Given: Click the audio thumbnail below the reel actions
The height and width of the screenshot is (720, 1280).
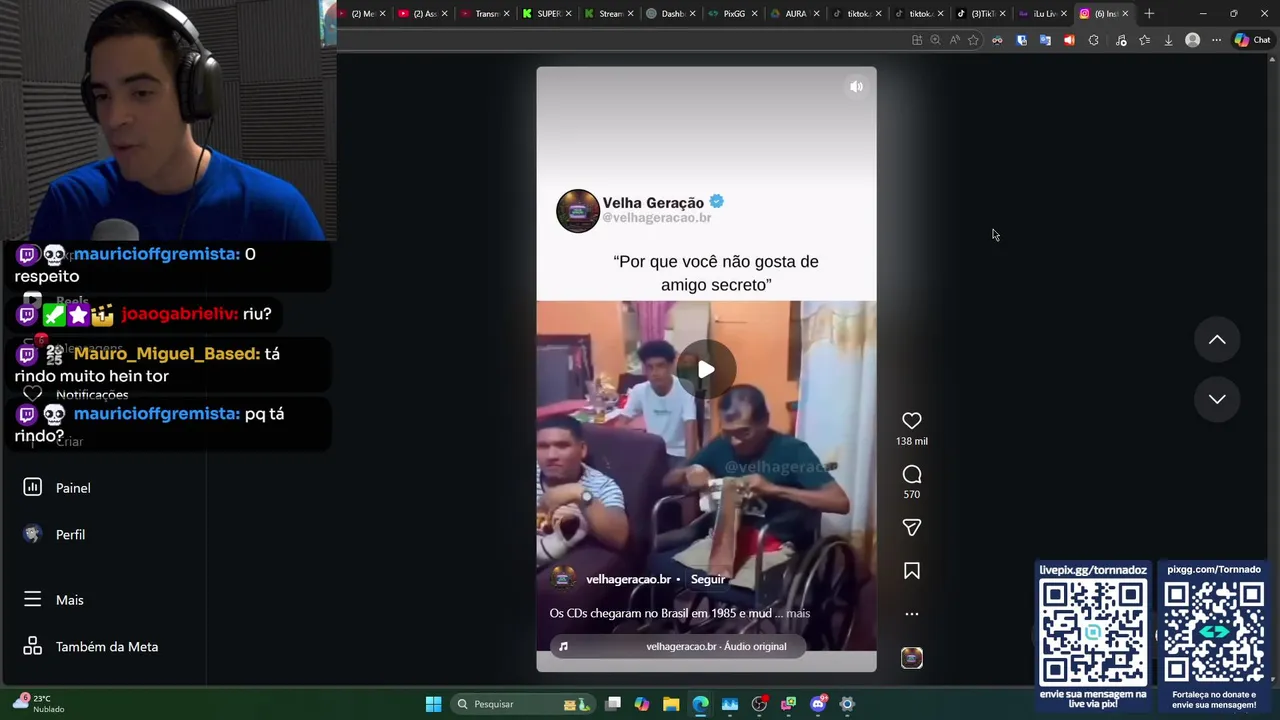Looking at the screenshot, I should click(911, 658).
